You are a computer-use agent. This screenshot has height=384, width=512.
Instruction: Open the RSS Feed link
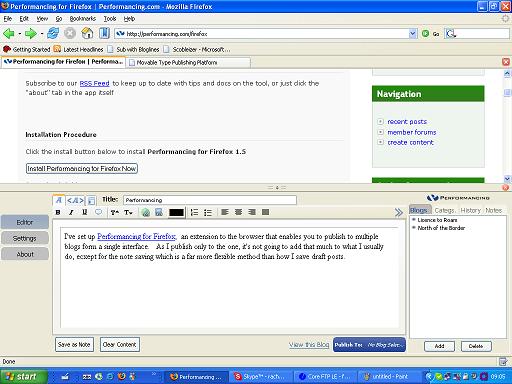[x=94, y=83]
